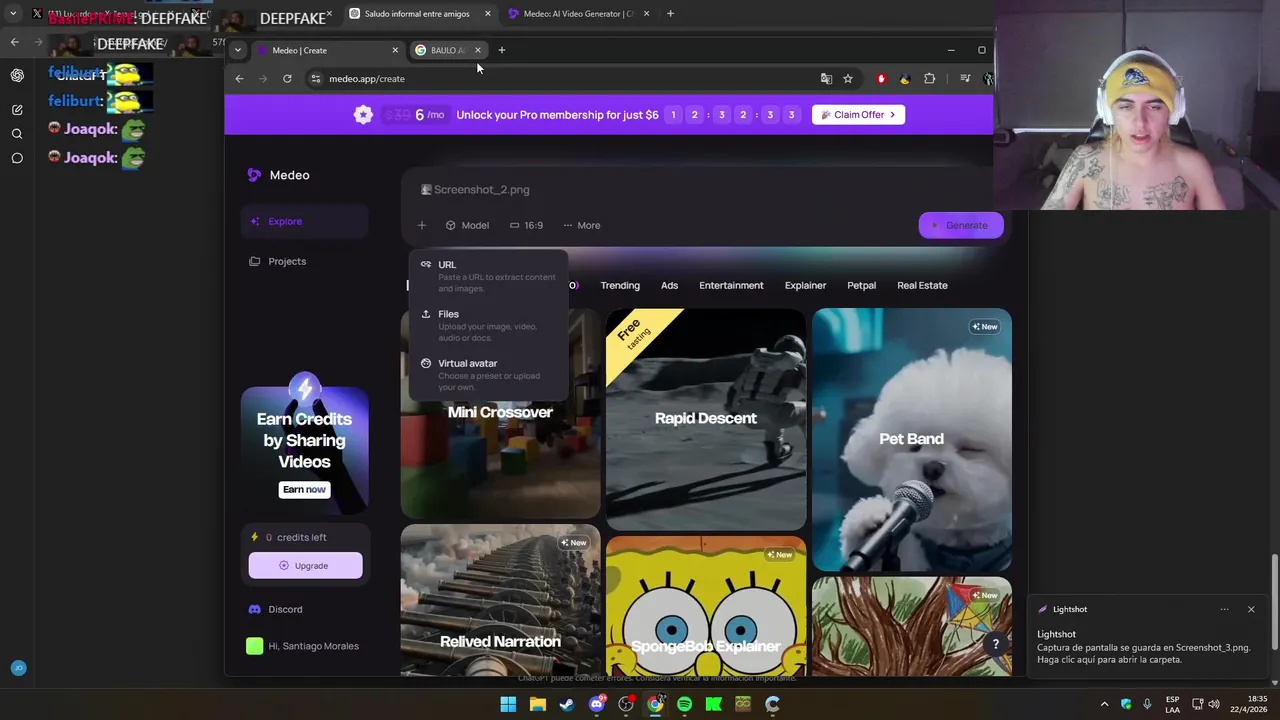Open Lightshot notification options menu

point(1224,609)
